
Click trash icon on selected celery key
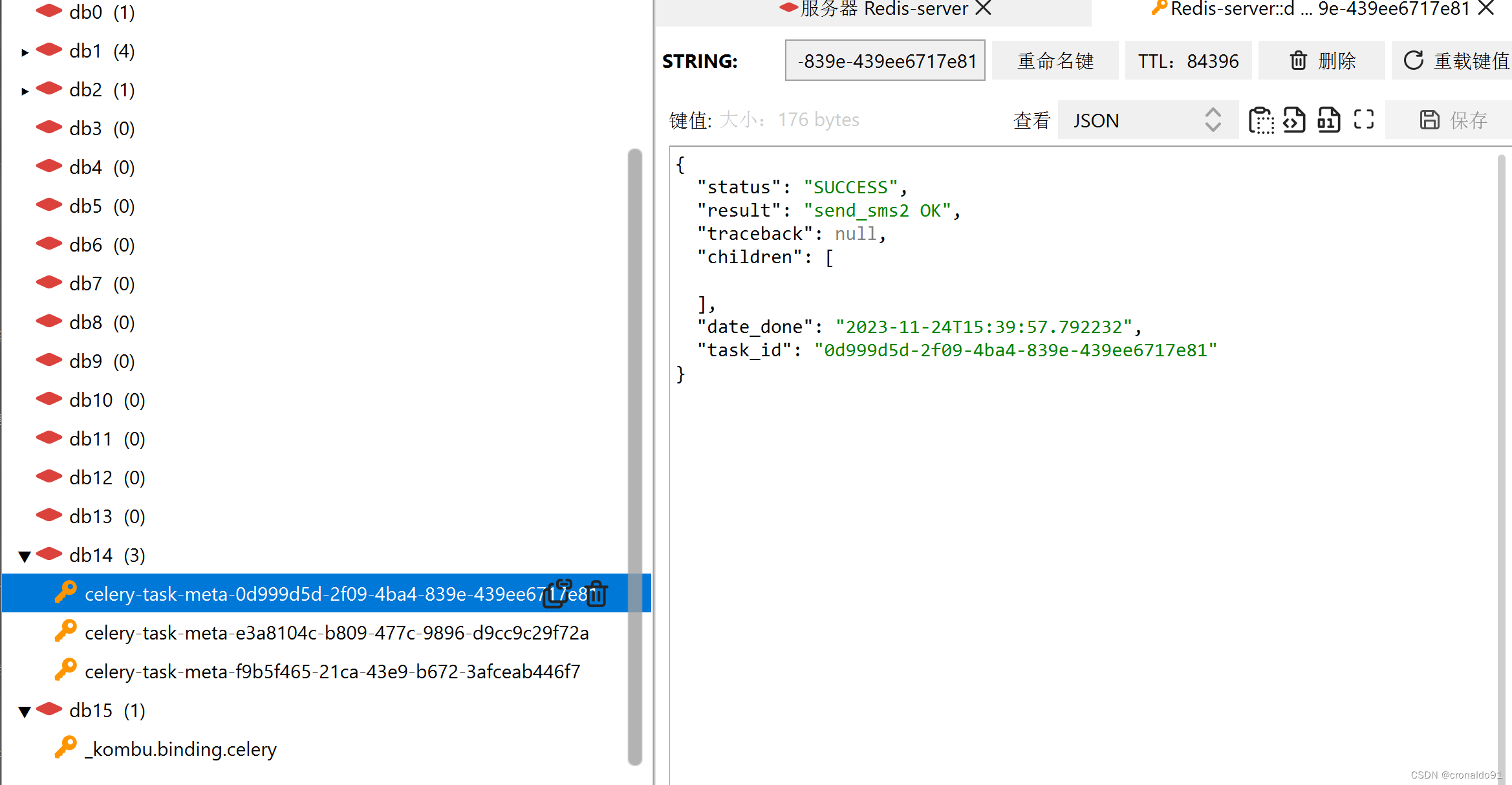pos(596,593)
